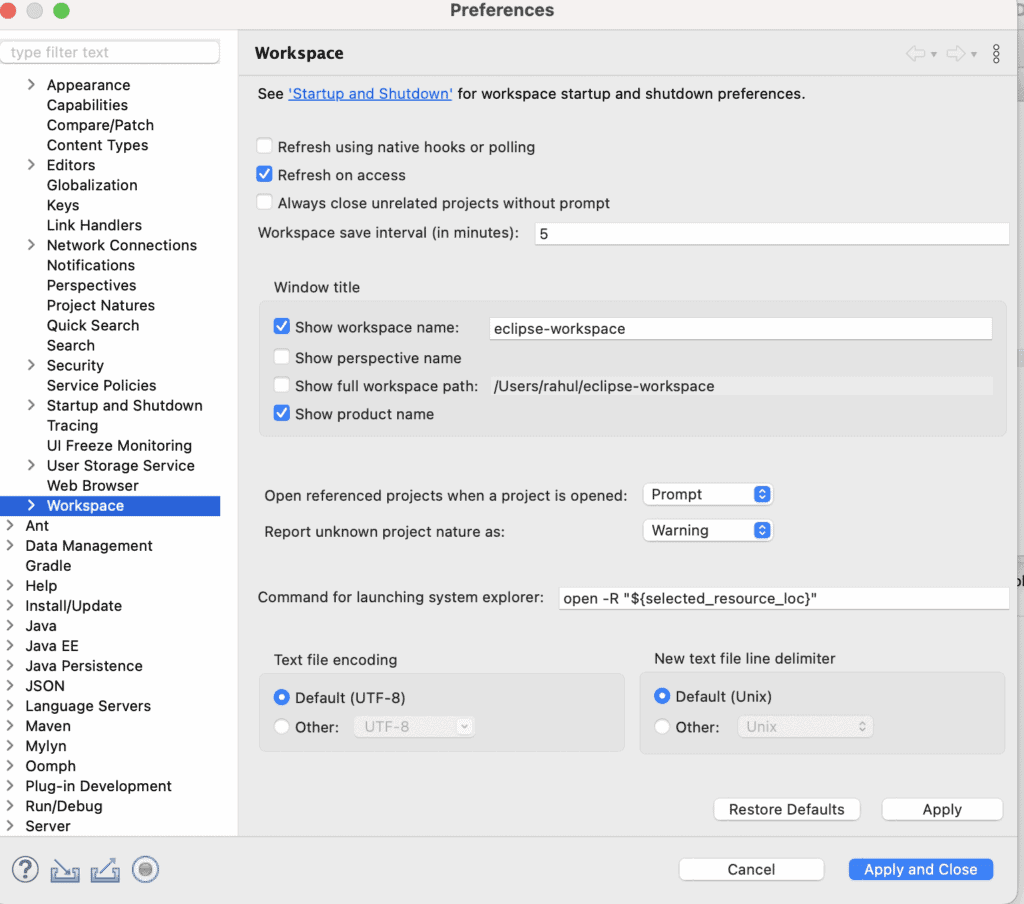Select Compare/Patch preferences

pyautogui.click(x=101, y=125)
